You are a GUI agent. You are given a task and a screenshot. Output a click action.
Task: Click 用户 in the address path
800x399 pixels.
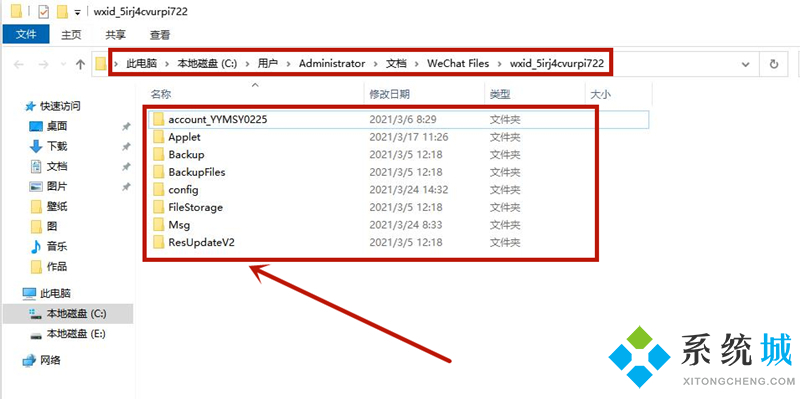pyautogui.click(x=267, y=64)
